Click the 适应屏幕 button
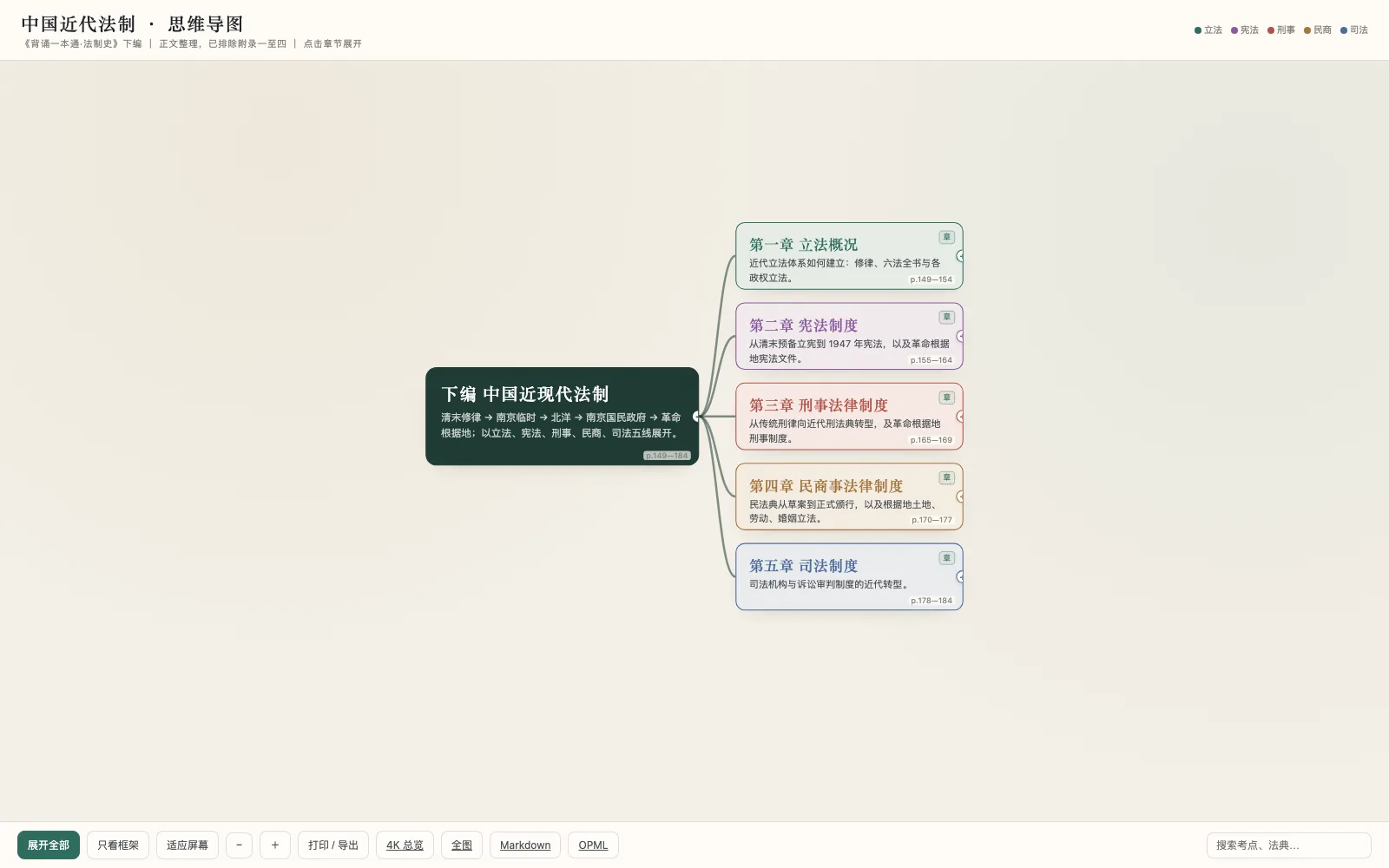 (x=188, y=845)
